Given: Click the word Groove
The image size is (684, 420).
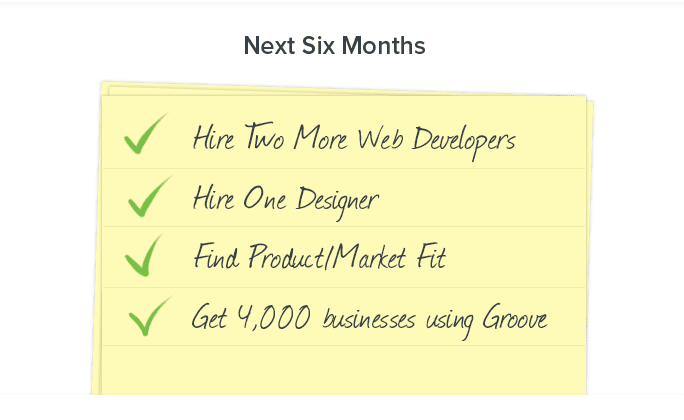Looking at the screenshot, I should (x=516, y=319).
